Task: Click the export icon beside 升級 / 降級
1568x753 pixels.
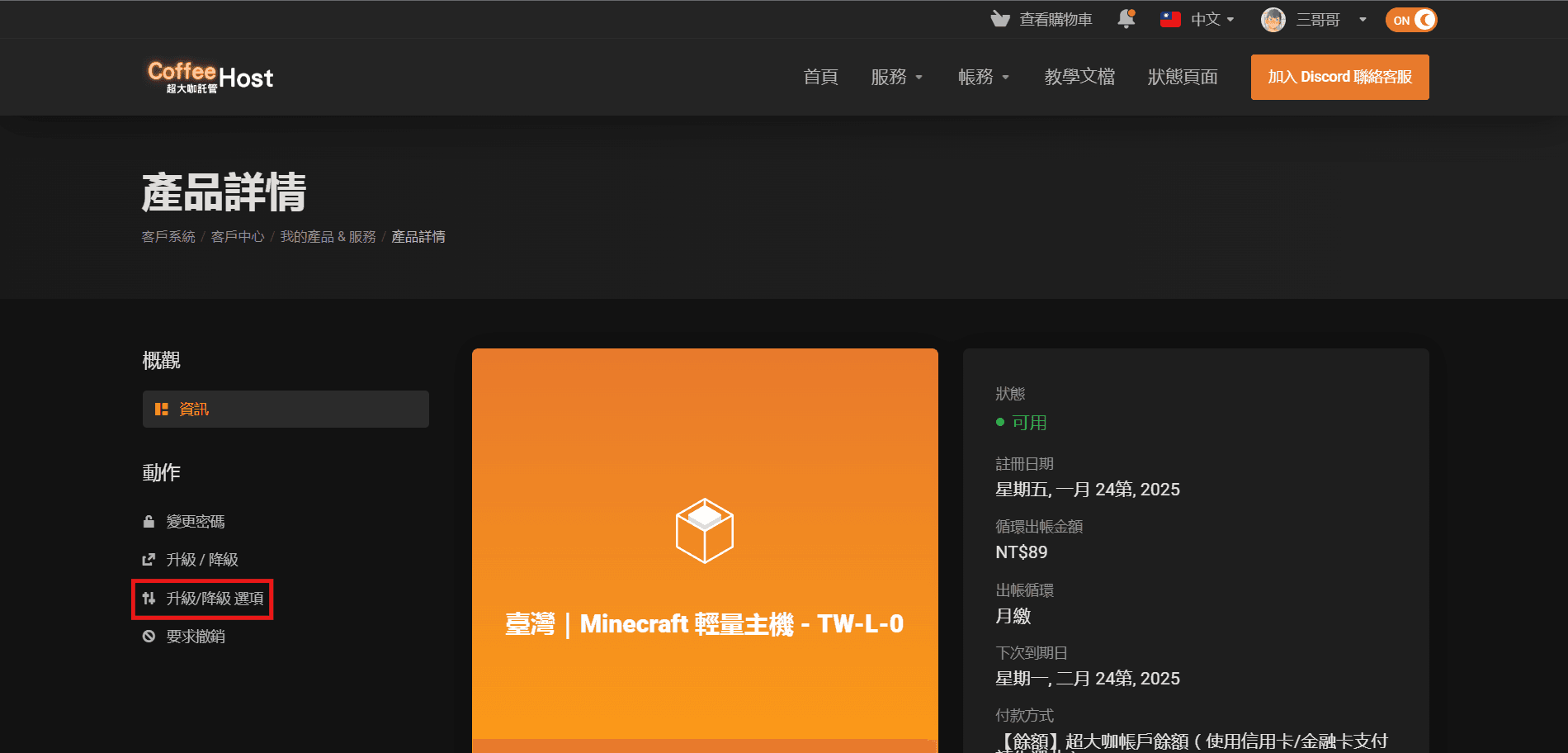Action: click(149, 560)
